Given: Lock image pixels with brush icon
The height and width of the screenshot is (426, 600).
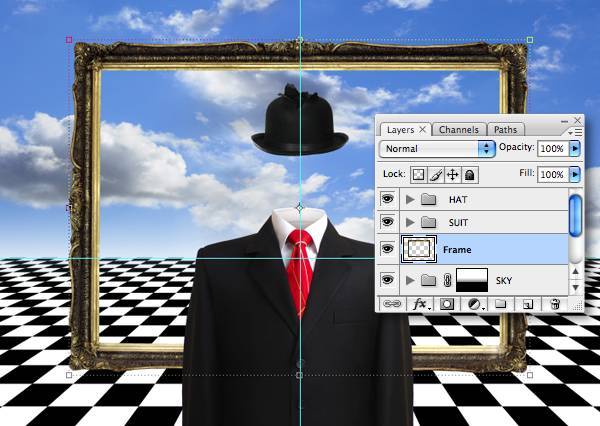Looking at the screenshot, I should [436, 175].
